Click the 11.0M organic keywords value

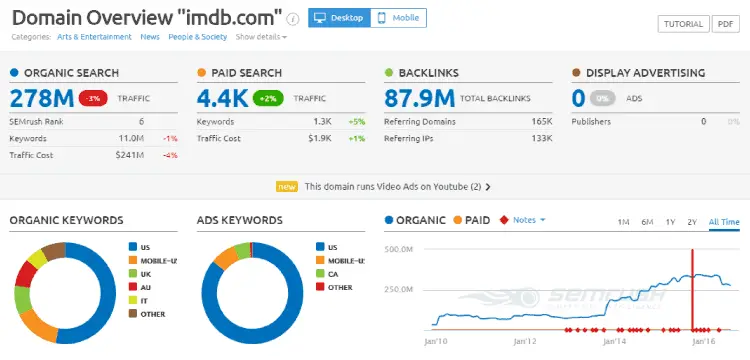click(131, 139)
